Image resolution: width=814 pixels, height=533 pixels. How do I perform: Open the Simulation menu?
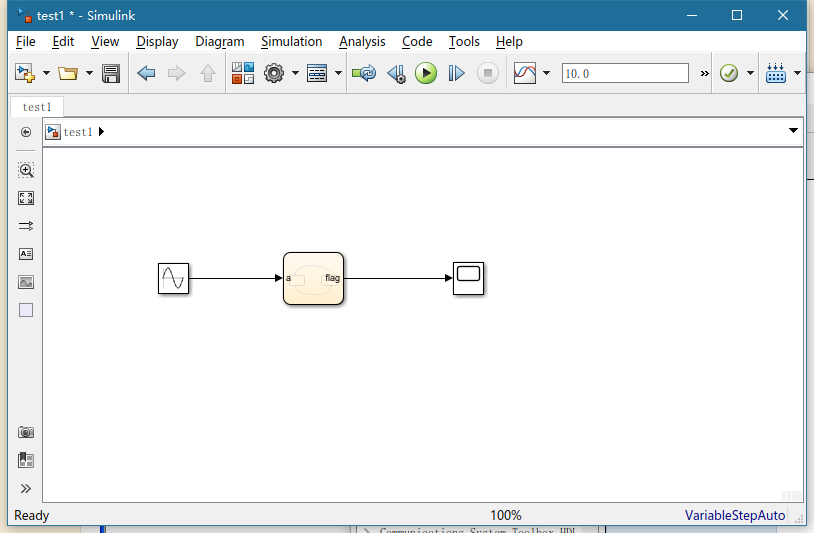(292, 42)
